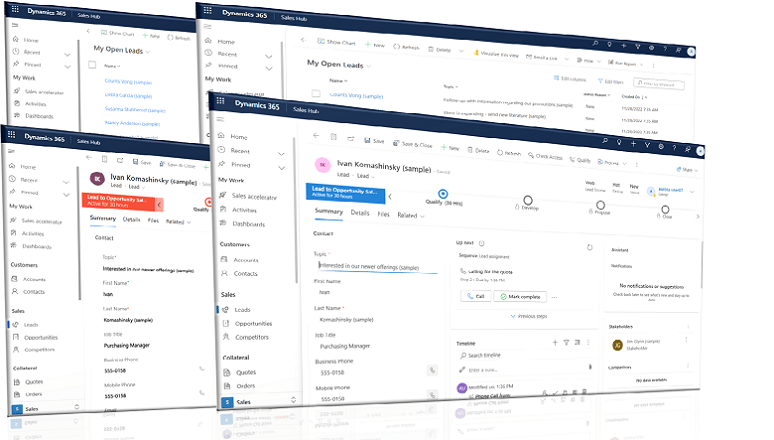
Task: Click the Check Access icon in the lead toolbar
Action: click(530, 156)
